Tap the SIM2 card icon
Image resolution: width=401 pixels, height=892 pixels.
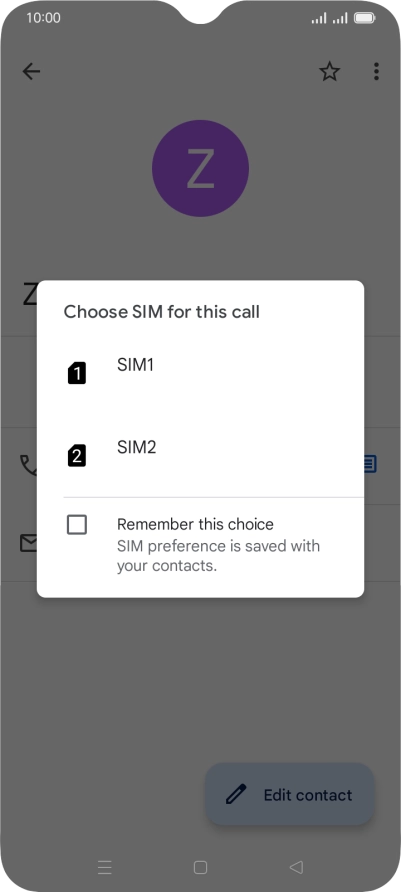pos(77,456)
